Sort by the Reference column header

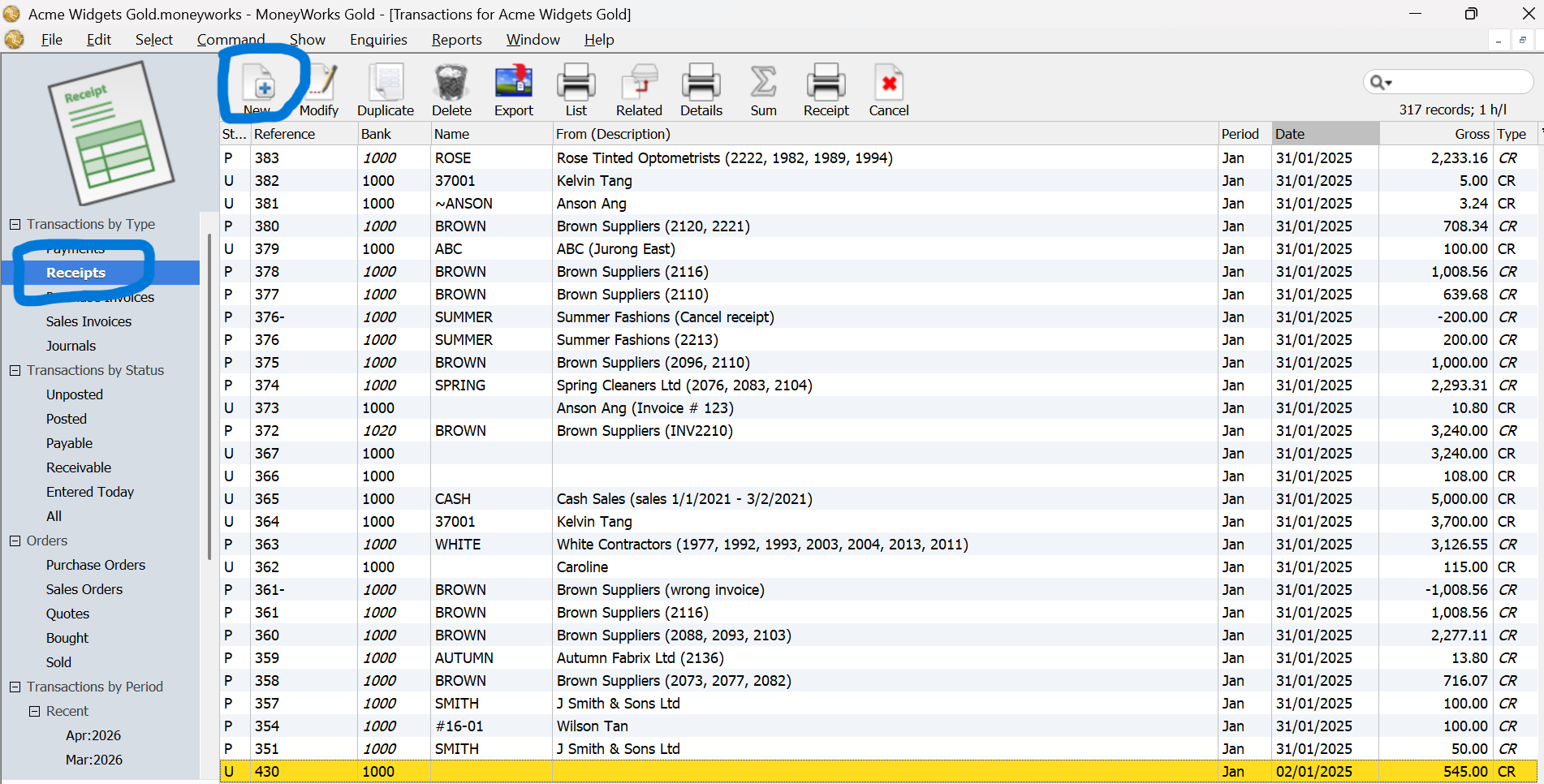[x=304, y=134]
